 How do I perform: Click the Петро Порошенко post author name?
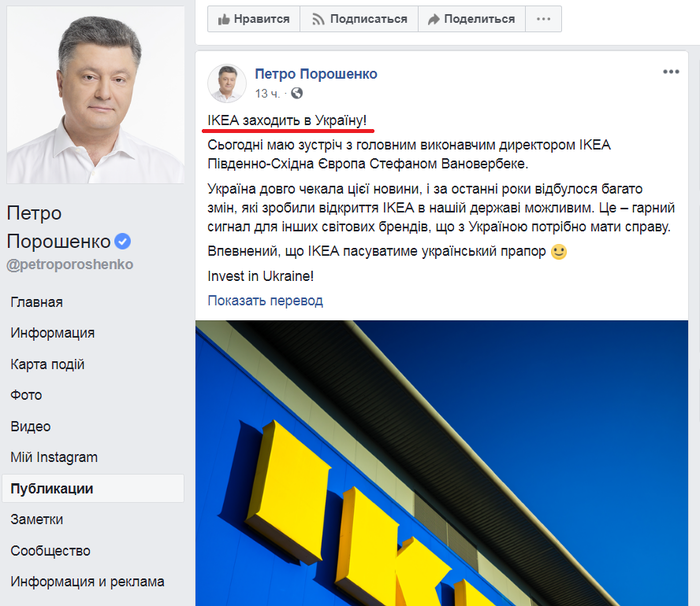tap(316, 74)
